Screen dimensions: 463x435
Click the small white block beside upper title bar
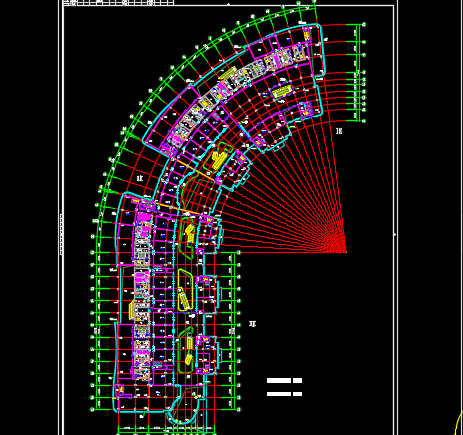(297, 380)
